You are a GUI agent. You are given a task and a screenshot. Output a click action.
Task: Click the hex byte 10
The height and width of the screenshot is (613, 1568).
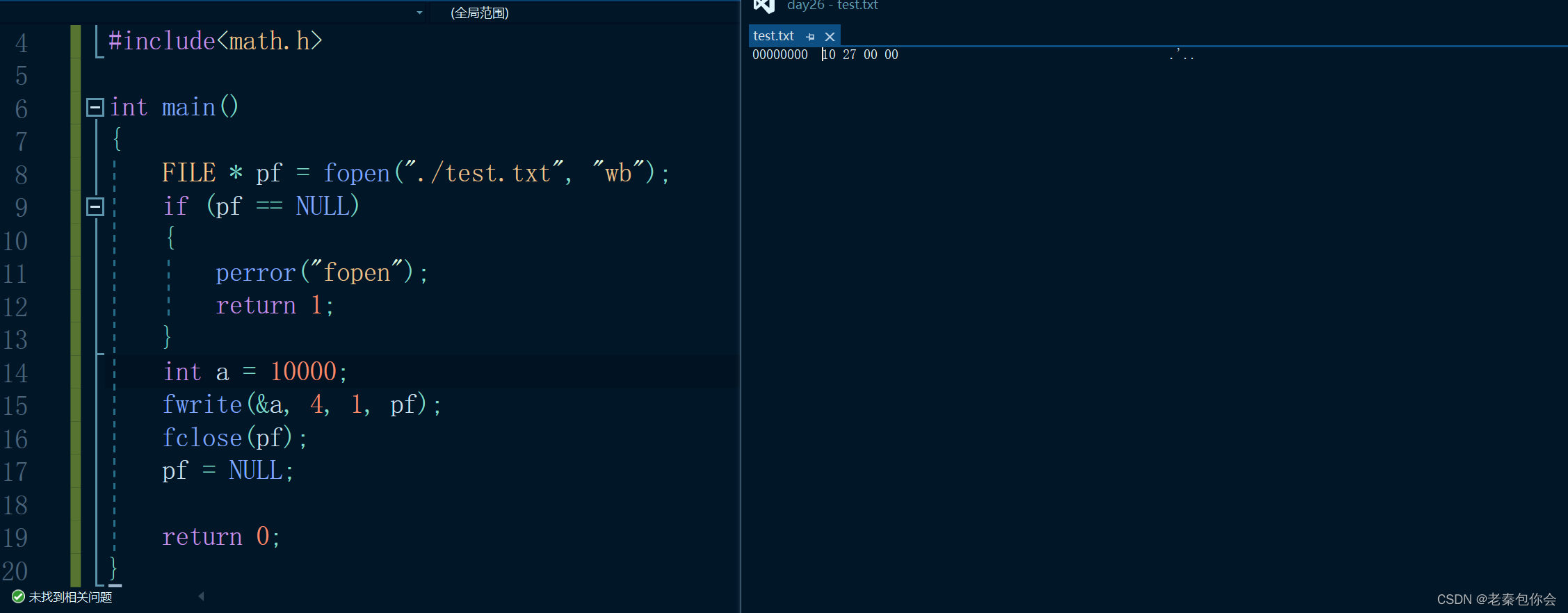pos(829,54)
